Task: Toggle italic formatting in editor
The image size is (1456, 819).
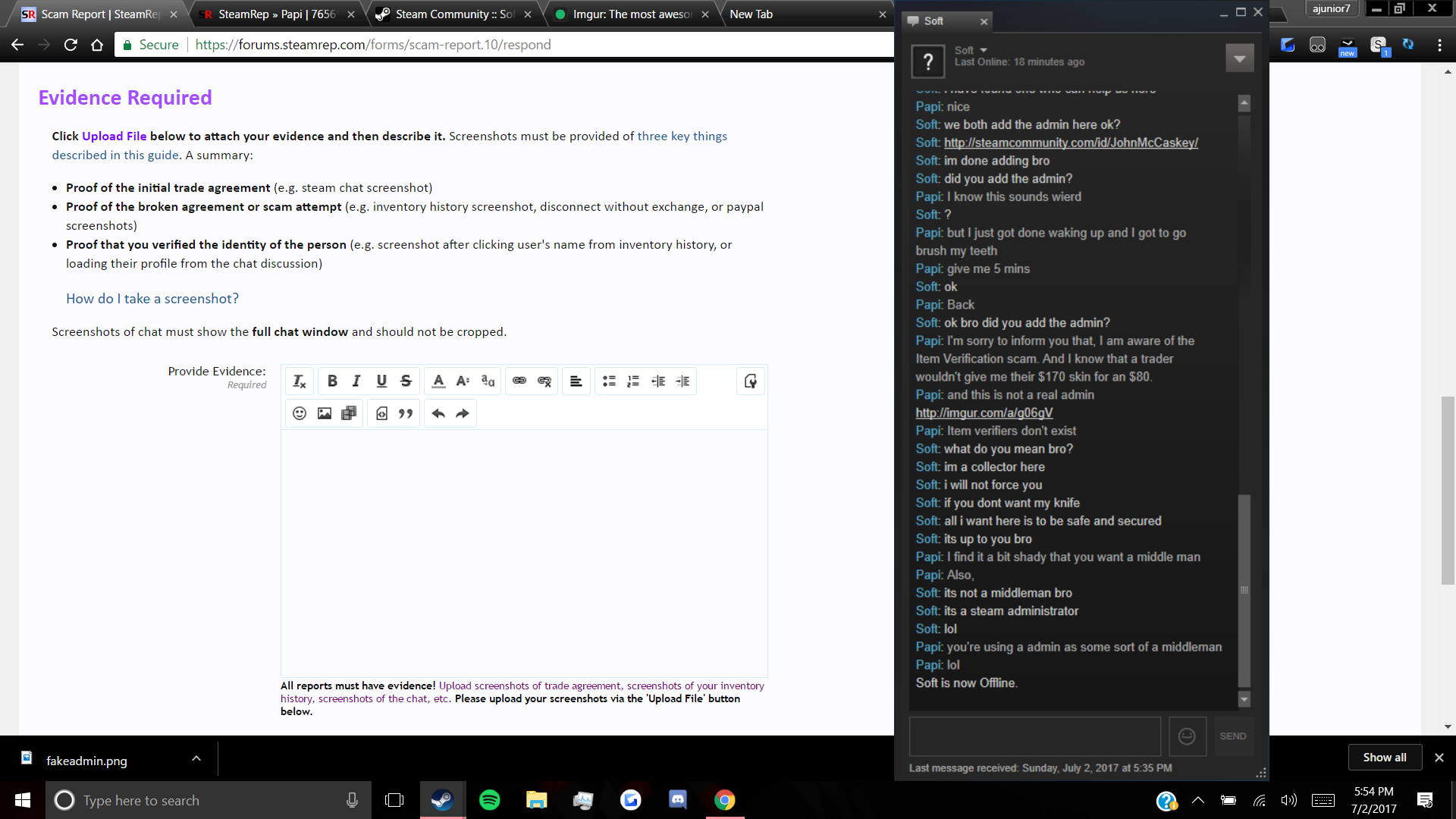Action: tap(356, 381)
